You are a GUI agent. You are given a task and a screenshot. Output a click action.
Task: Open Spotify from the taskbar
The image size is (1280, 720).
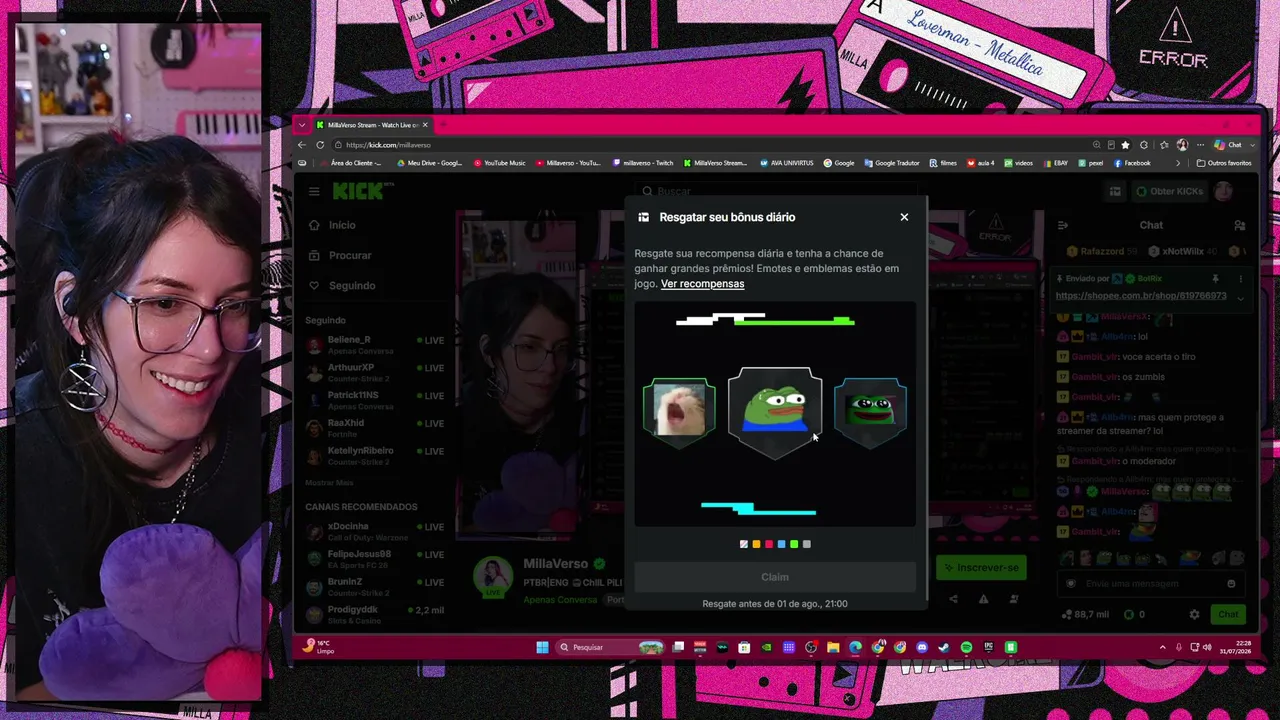click(x=966, y=647)
